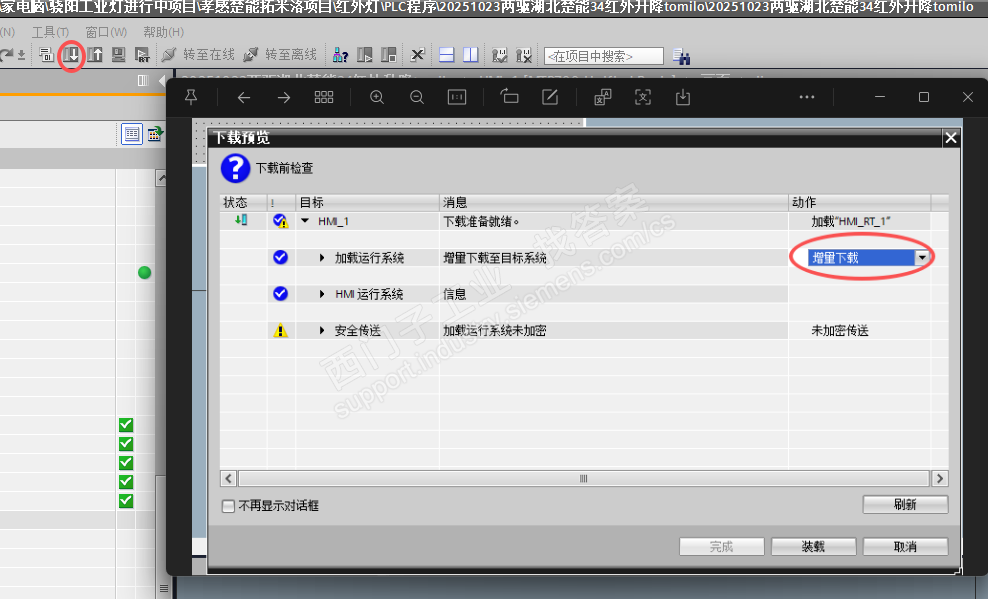988x599 pixels.
Task: Click the disabled 完成 finish button
Action: tap(721, 547)
